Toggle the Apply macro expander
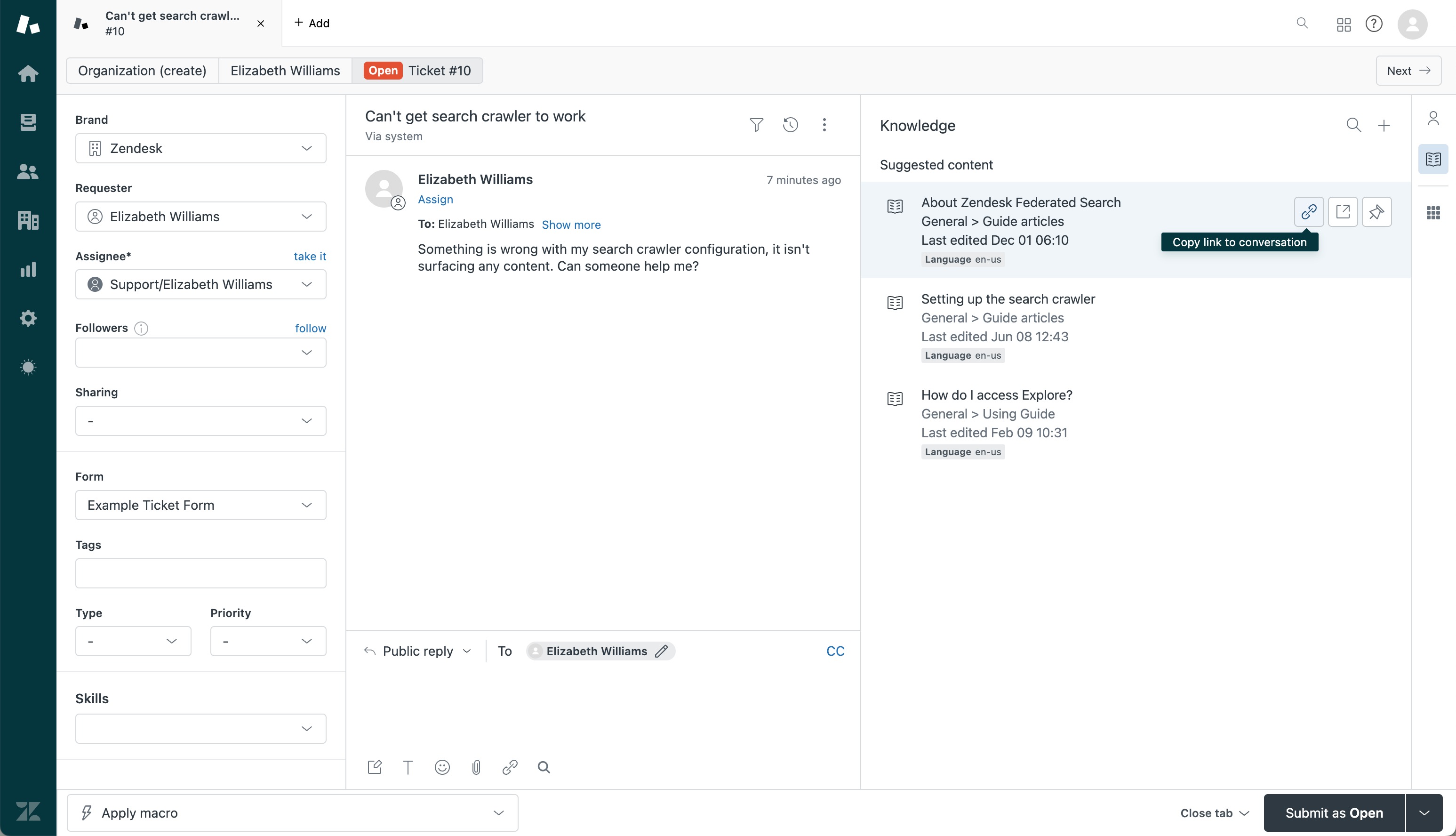The image size is (1456, 836). click(500, 813)
